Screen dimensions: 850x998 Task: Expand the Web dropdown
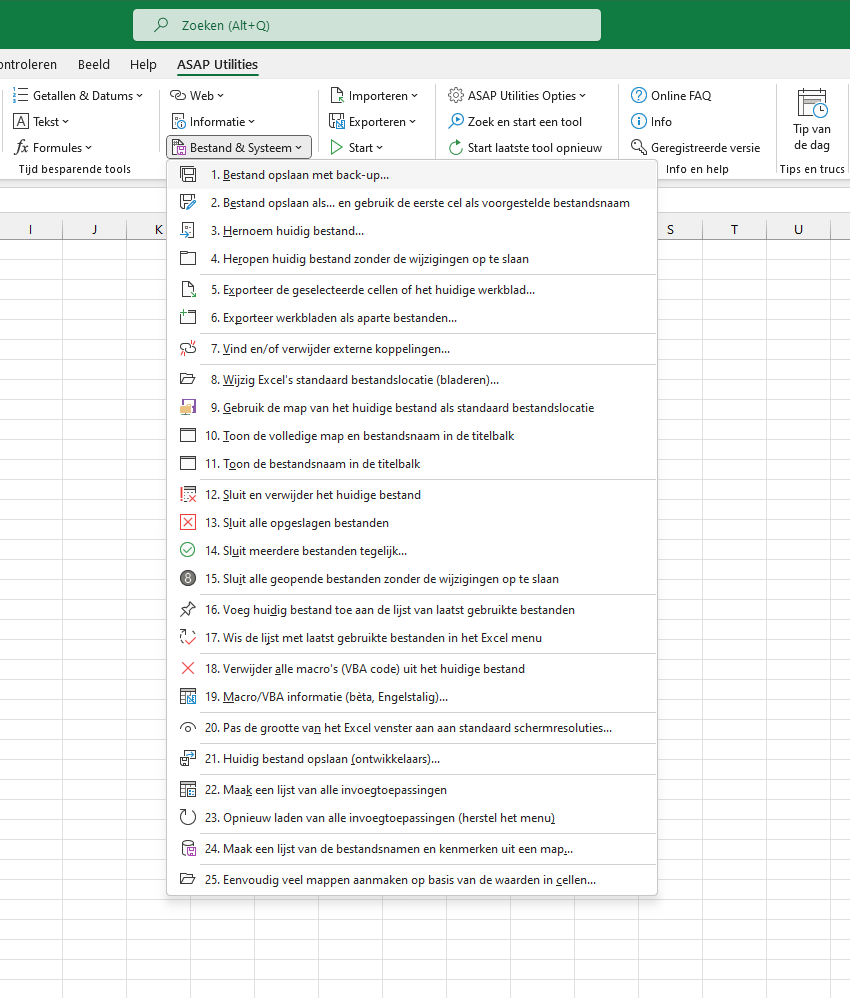[197, 95]
